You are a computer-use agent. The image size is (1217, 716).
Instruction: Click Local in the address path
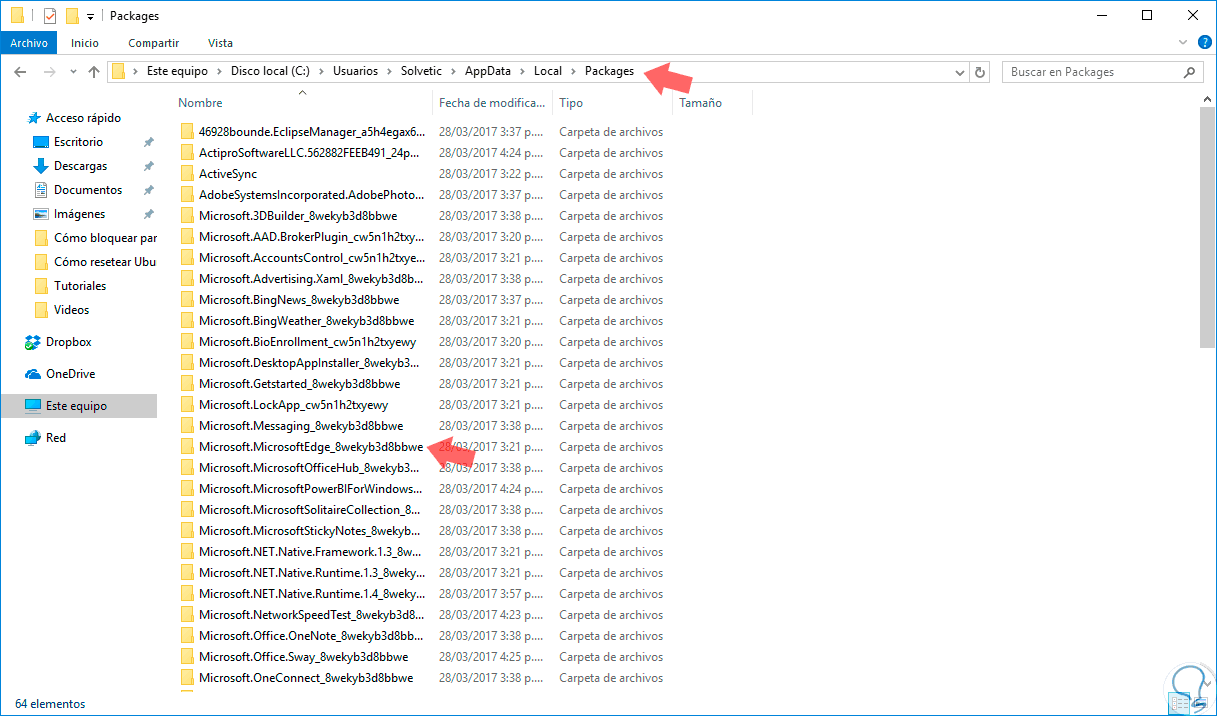[x=548, y=71]
